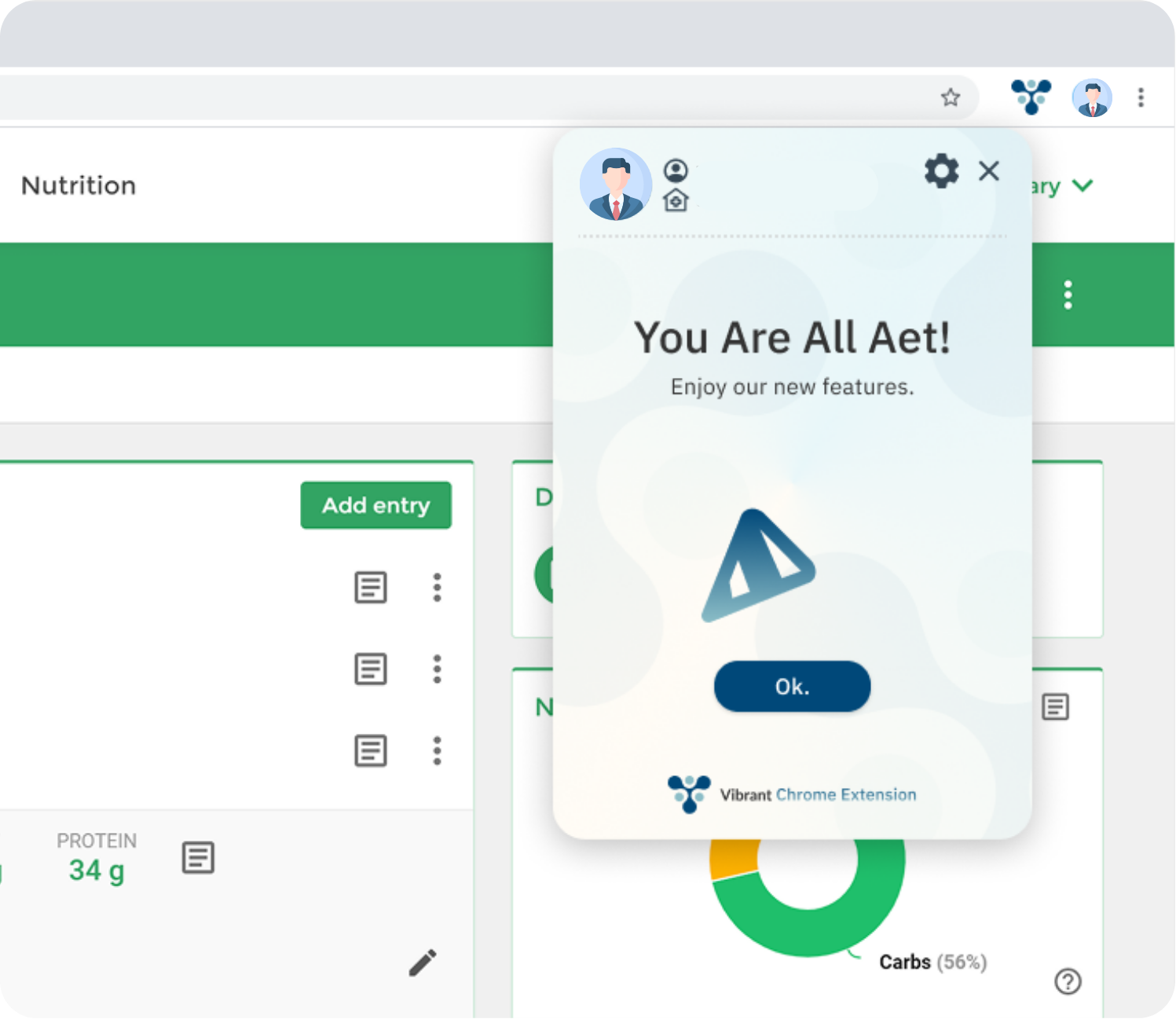Screen dimensions: 1176x1019
Task: Click the Add entry button
Action: point(376,505)
